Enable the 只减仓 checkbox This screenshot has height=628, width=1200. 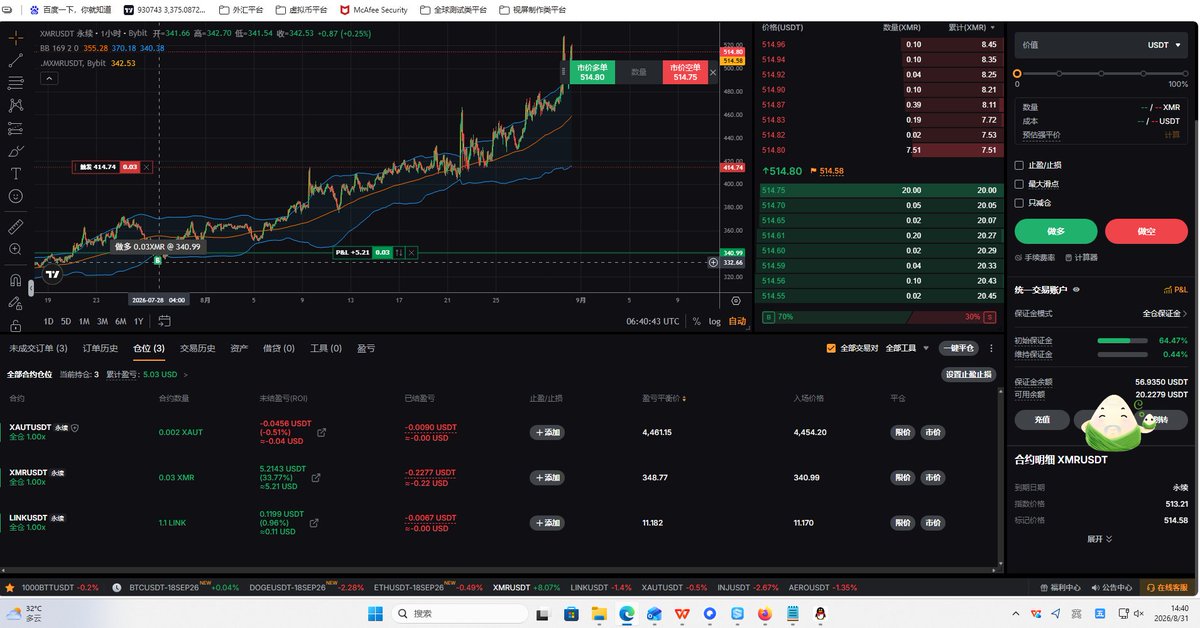click(x=1019, y=203)
